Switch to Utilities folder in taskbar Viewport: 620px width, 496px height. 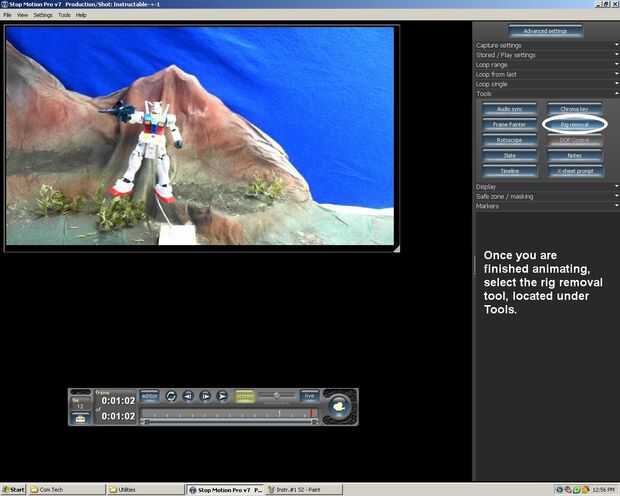(x=146, y=490)
